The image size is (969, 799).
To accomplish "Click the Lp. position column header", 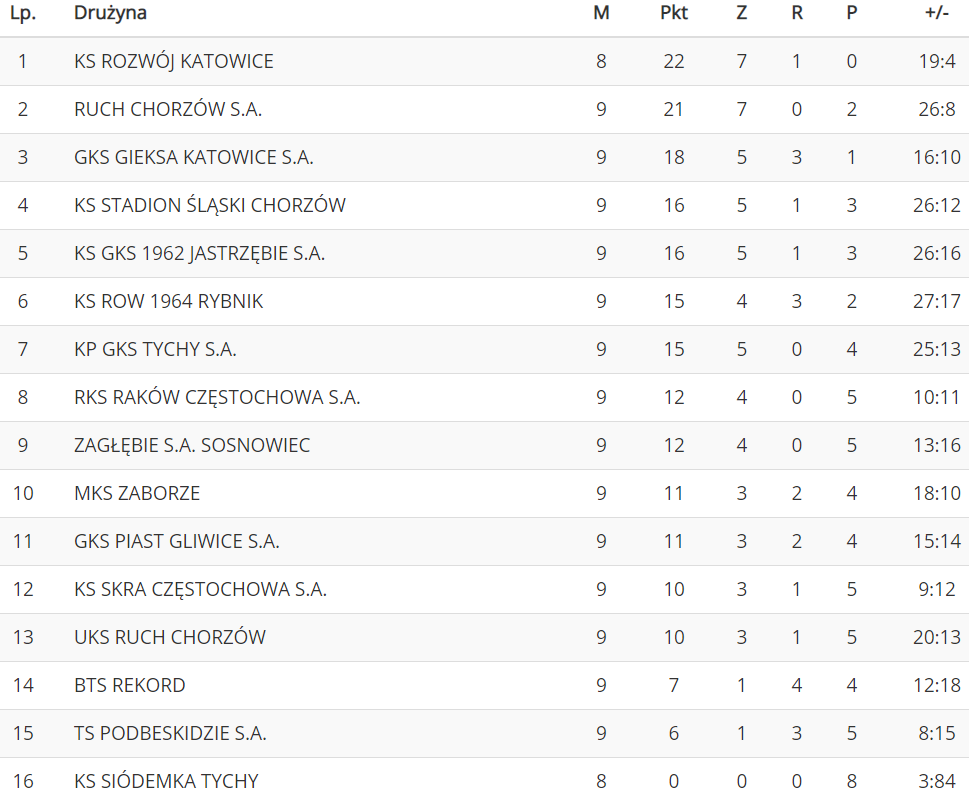I will click(23, 13).
